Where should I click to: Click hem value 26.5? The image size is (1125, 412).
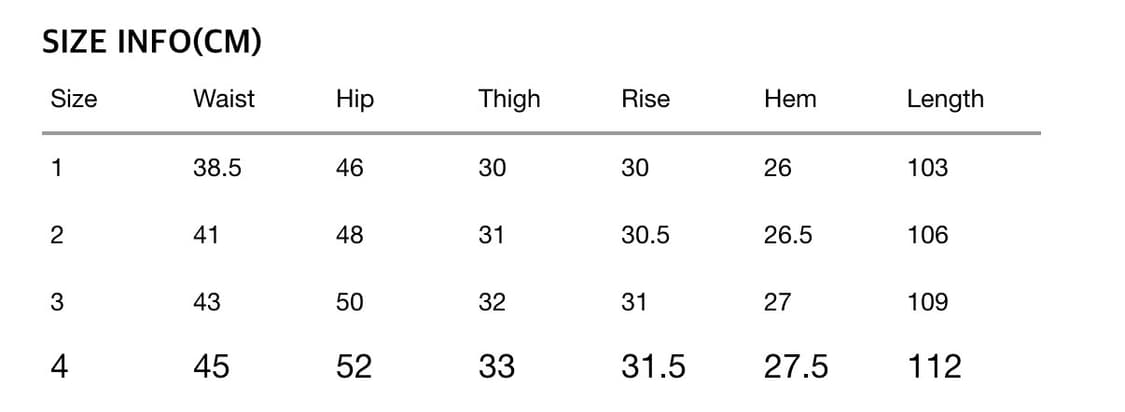pos(788,235)
